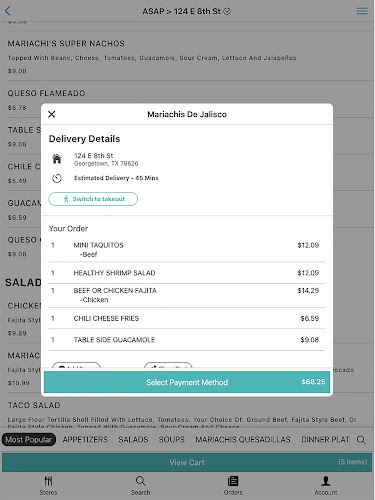Image resolution: width=375 pixels, height=500 pixels.
Task: Click Select Payment Method button
Action: [187, 382]
